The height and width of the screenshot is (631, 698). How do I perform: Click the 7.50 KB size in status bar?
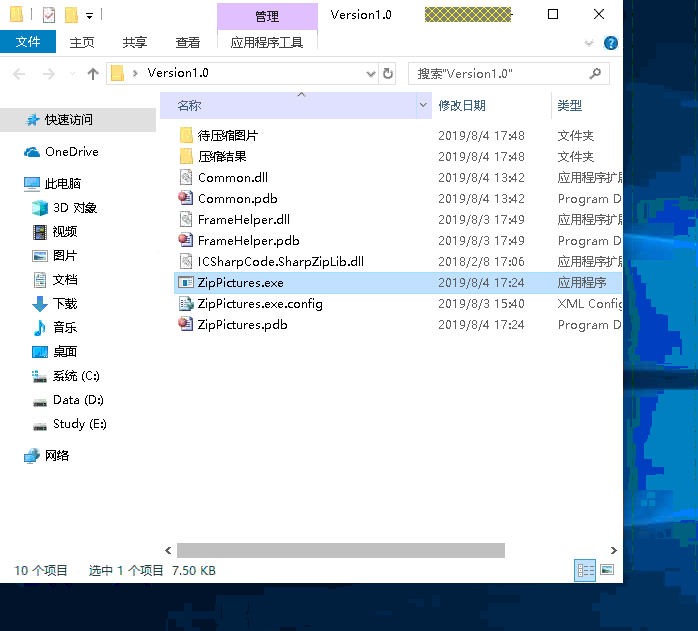194,570
